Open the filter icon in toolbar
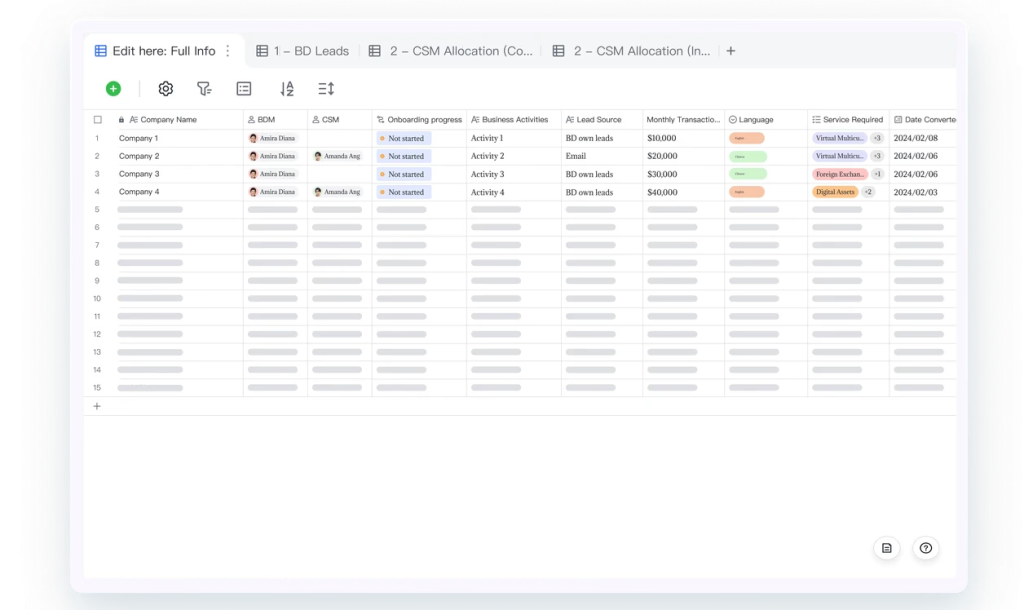The height and width of the screenshot is (610, 1024). click(x=204, y=88)
